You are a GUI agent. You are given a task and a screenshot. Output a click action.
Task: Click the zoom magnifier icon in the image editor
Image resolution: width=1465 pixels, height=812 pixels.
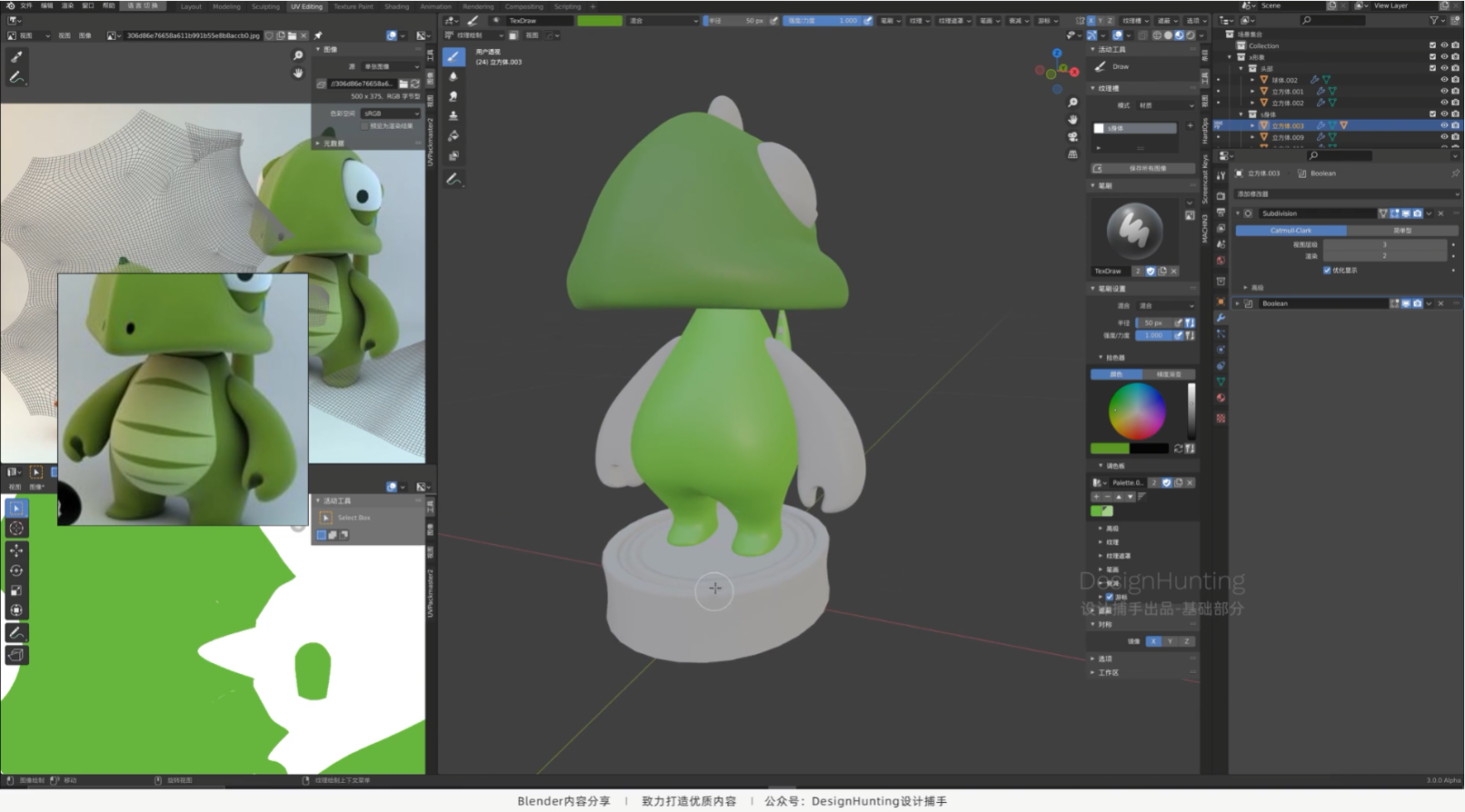[x=297, y=56]
